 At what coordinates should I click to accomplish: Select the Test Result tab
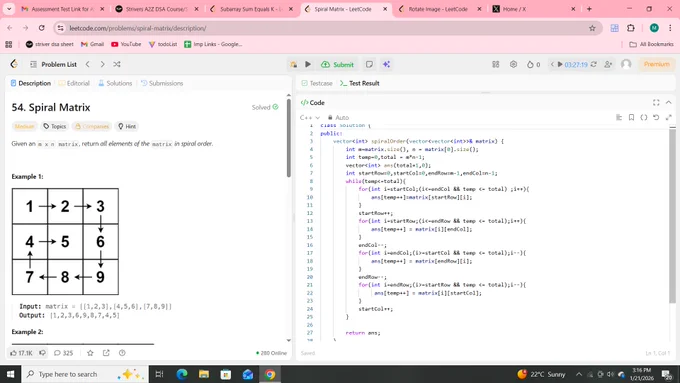point(360,83)
